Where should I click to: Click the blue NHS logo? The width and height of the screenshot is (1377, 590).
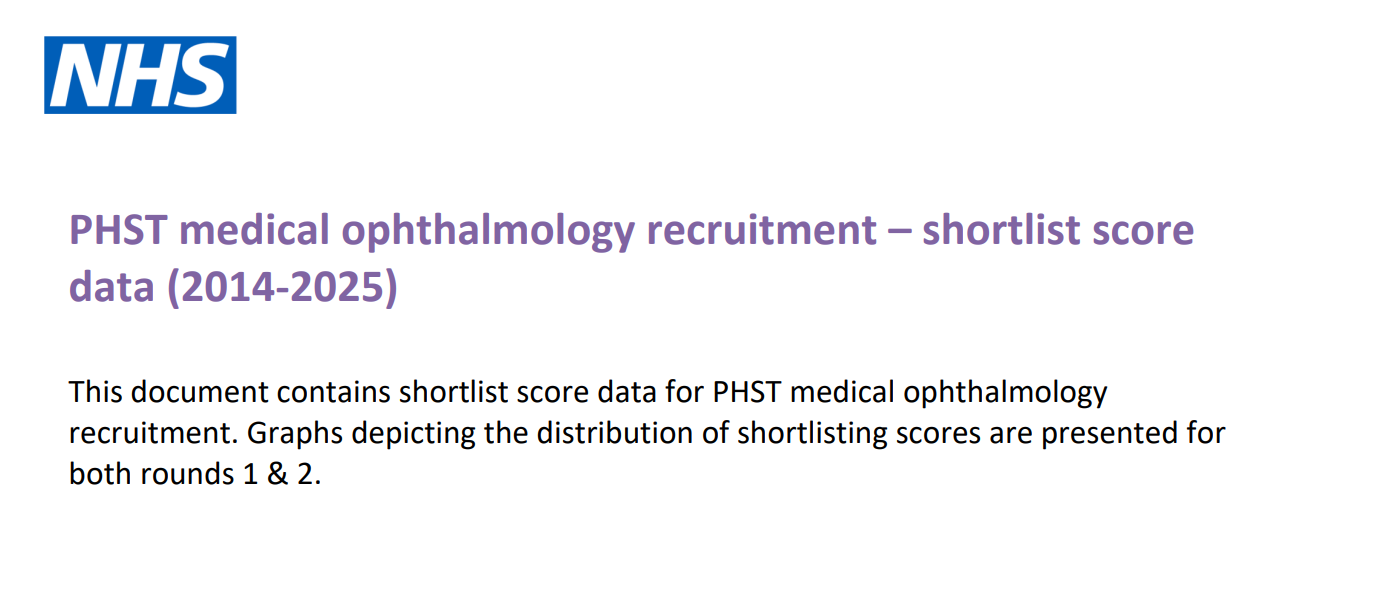tap(140, 75)
